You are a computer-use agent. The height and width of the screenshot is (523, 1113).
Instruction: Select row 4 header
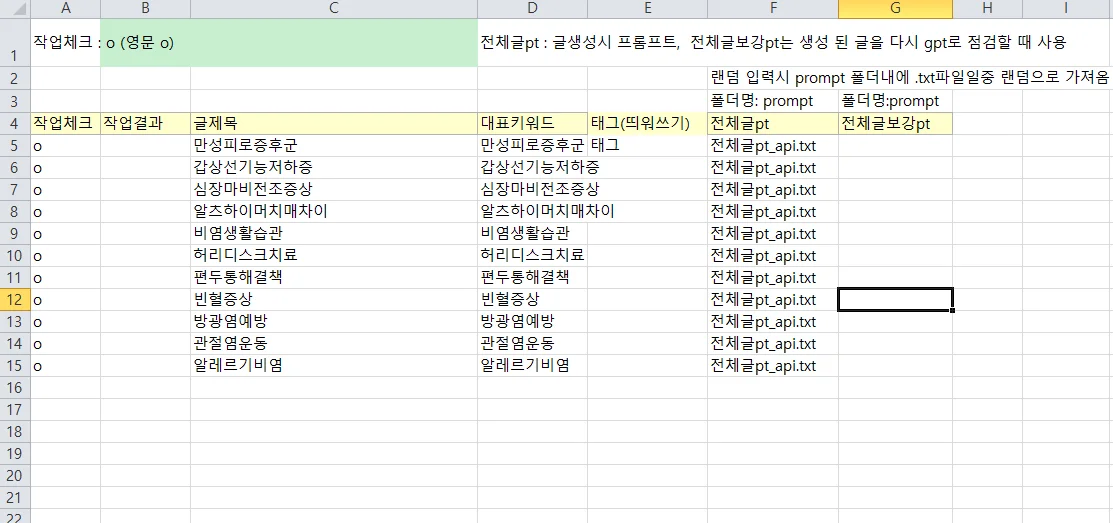[x=15, y=123]
